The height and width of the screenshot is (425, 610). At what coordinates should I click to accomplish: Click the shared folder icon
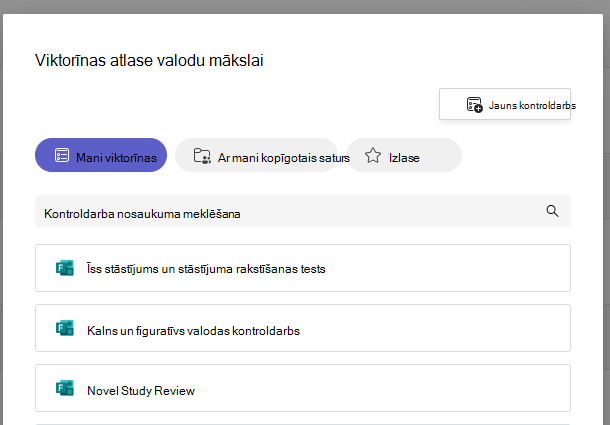tap(202, 156)
